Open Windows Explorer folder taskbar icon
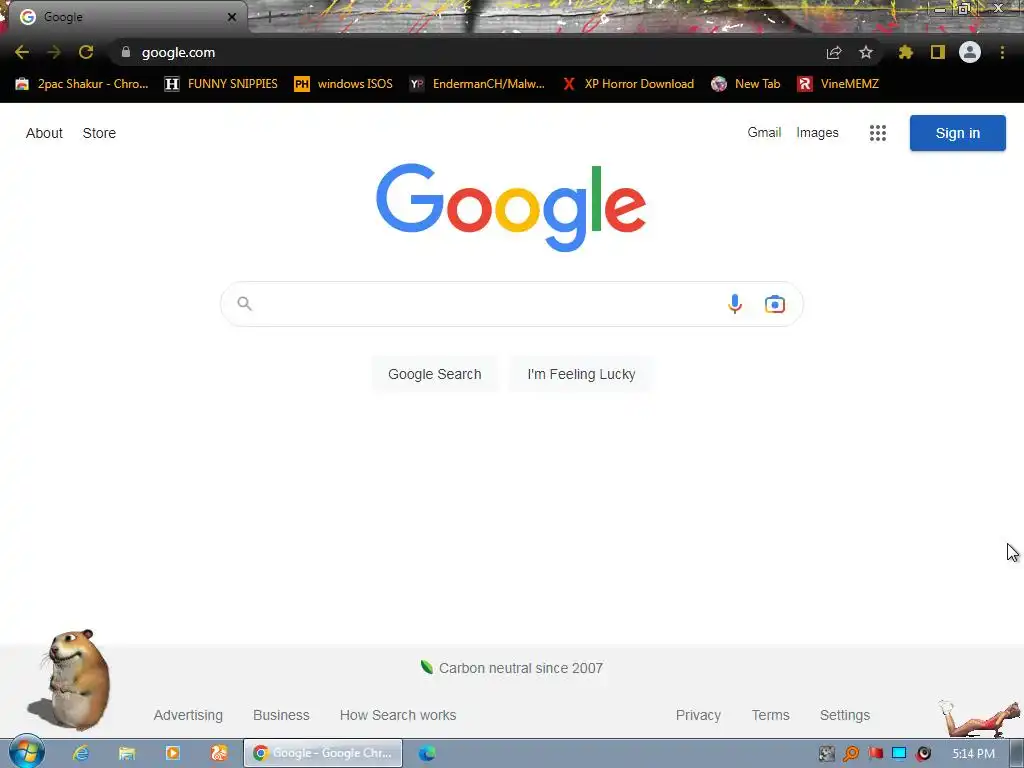The height and width of the screenshot is (768, 1024). 127,753
